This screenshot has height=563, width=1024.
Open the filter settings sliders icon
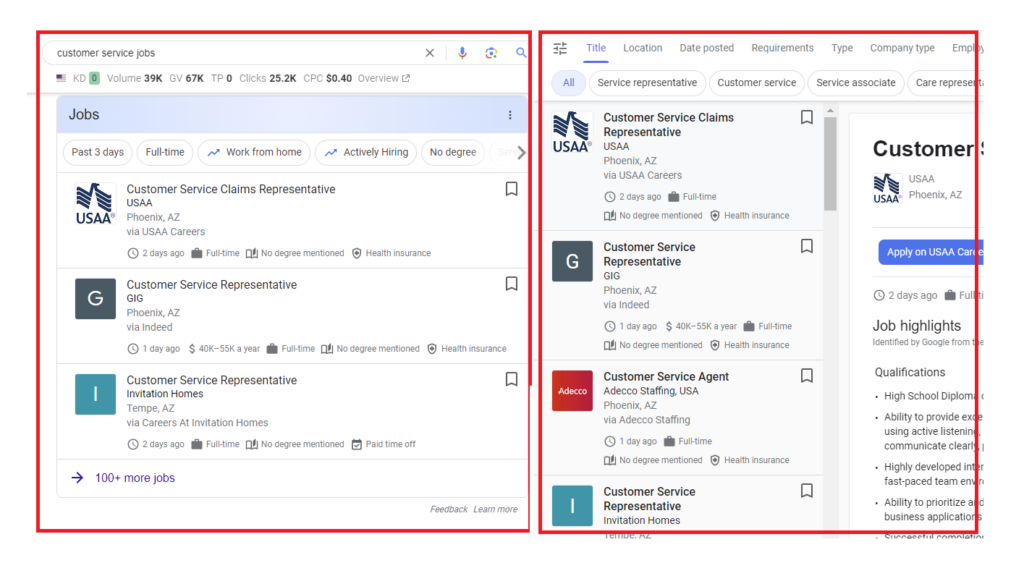[x=560, y=48]
